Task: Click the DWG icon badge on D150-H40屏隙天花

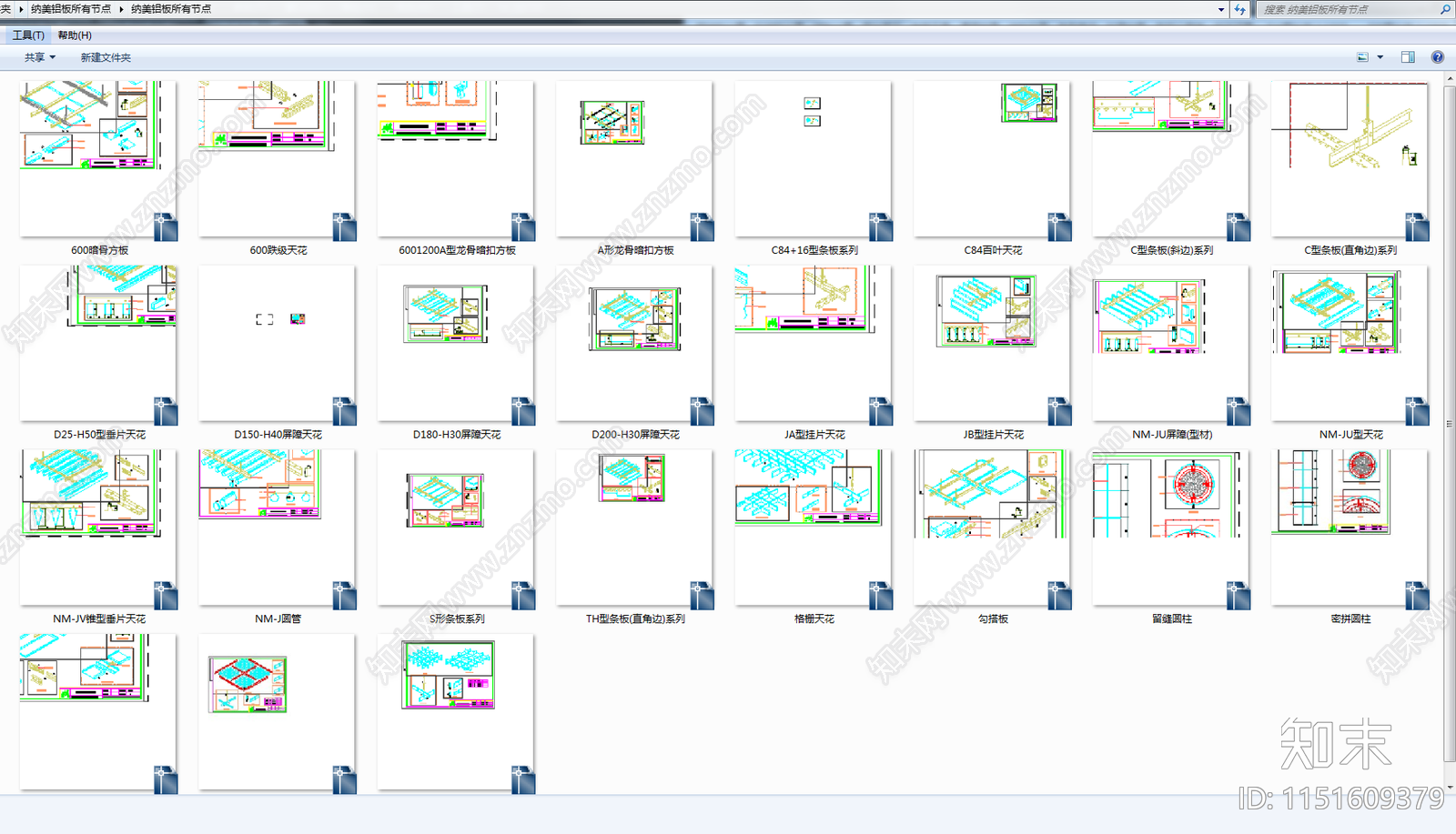Action: 344,411
